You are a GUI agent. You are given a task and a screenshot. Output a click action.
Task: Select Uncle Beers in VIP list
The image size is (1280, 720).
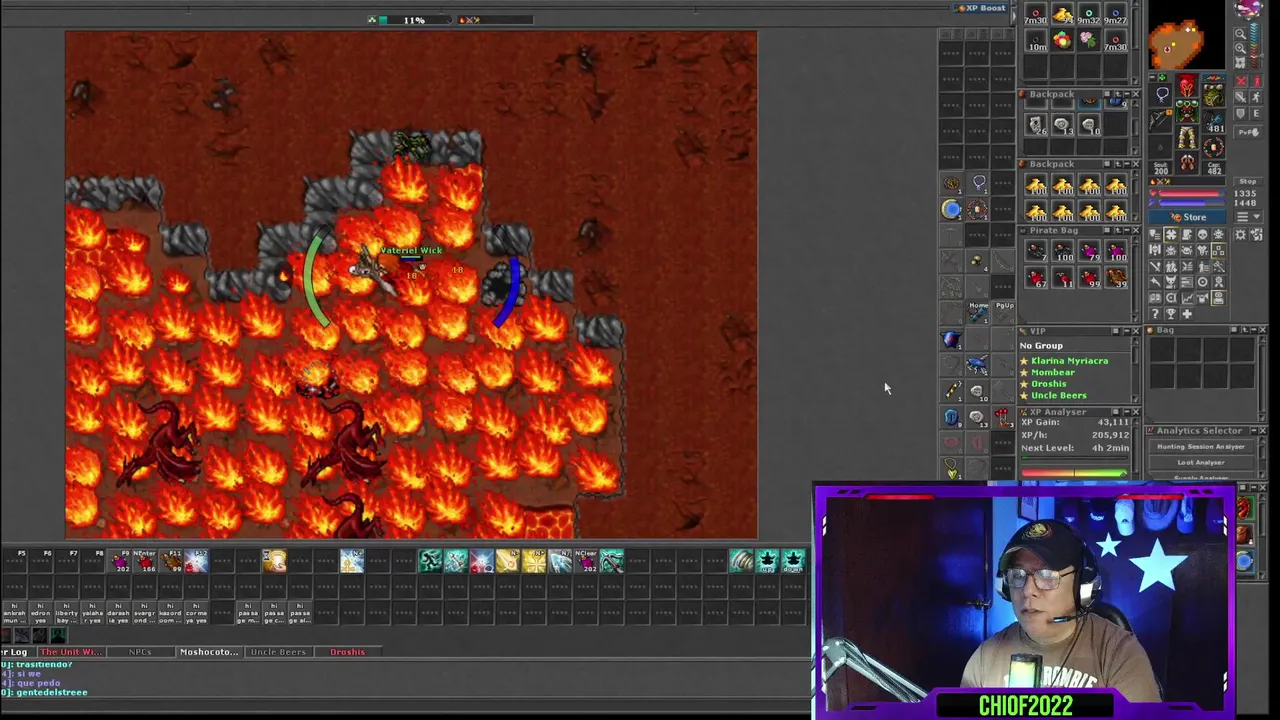[1059, 396]
